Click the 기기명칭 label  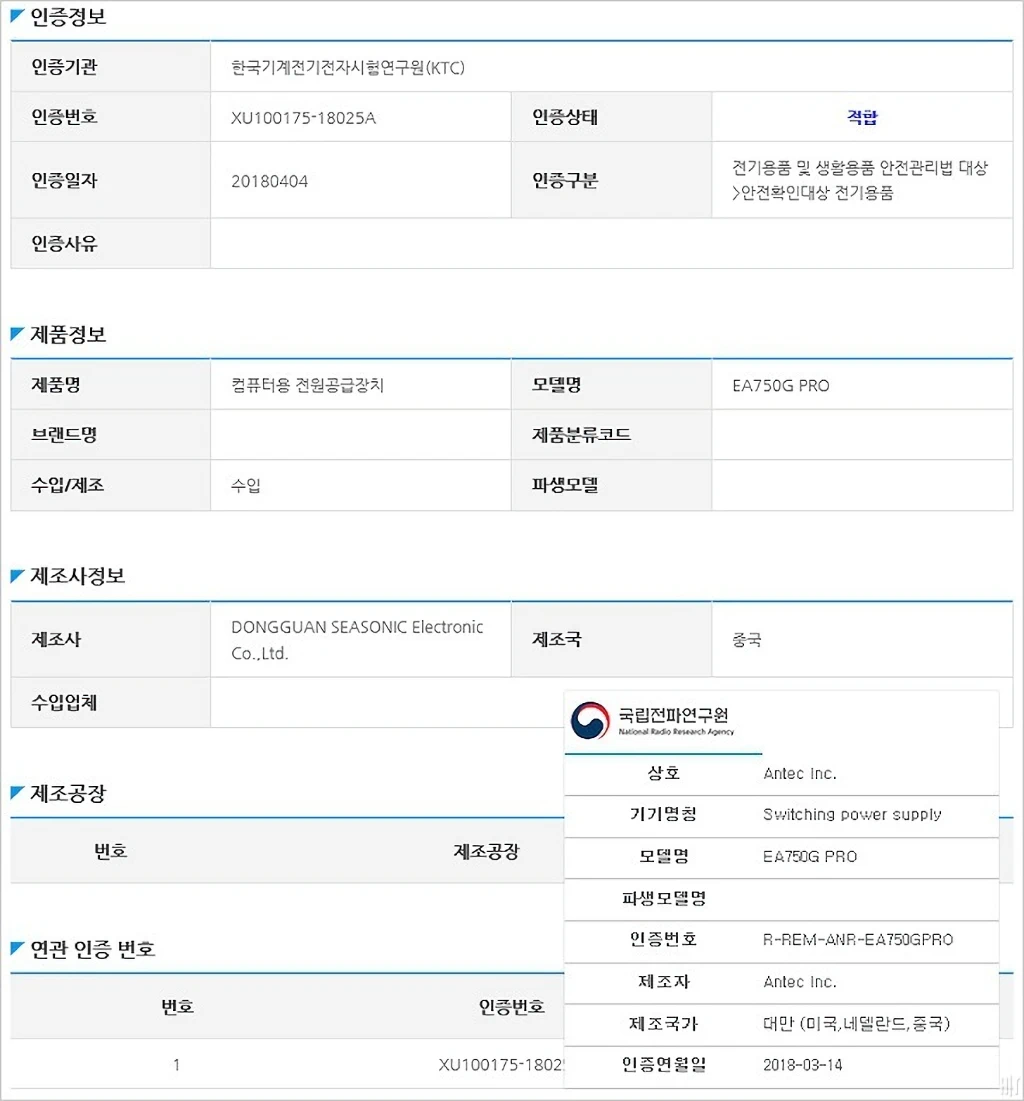click(663, 815)
